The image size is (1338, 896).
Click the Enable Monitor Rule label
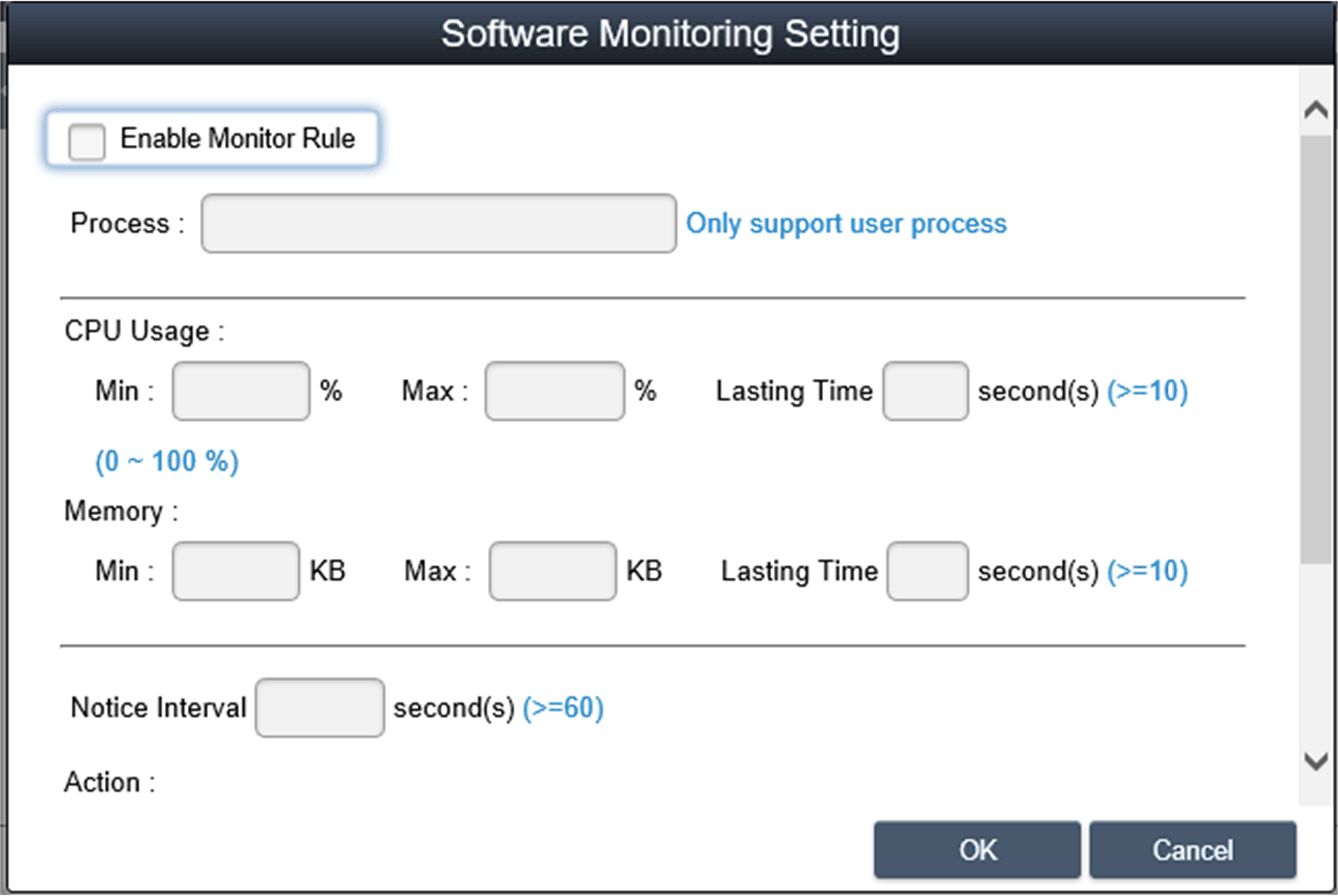238,138
